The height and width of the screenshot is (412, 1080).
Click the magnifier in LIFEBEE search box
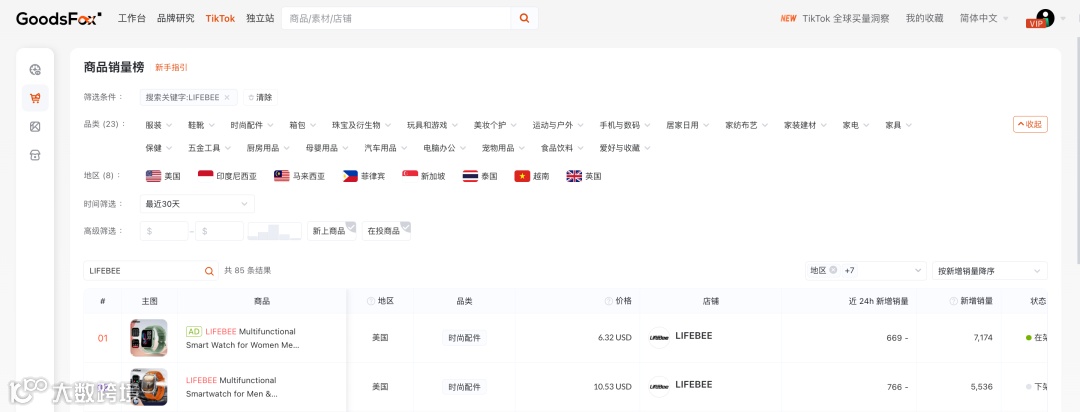point(209,271)
